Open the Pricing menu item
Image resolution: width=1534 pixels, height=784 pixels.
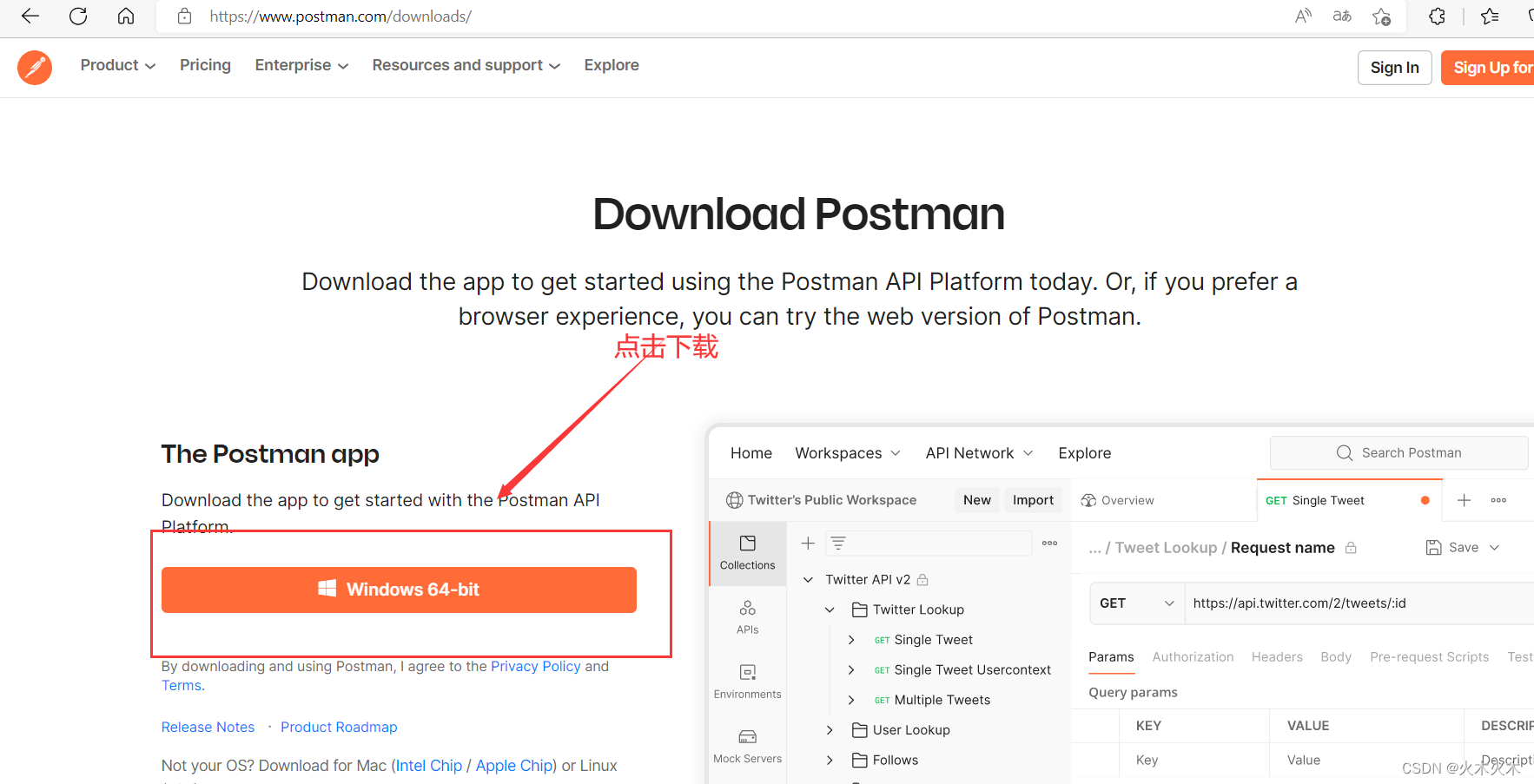(205, 65)
